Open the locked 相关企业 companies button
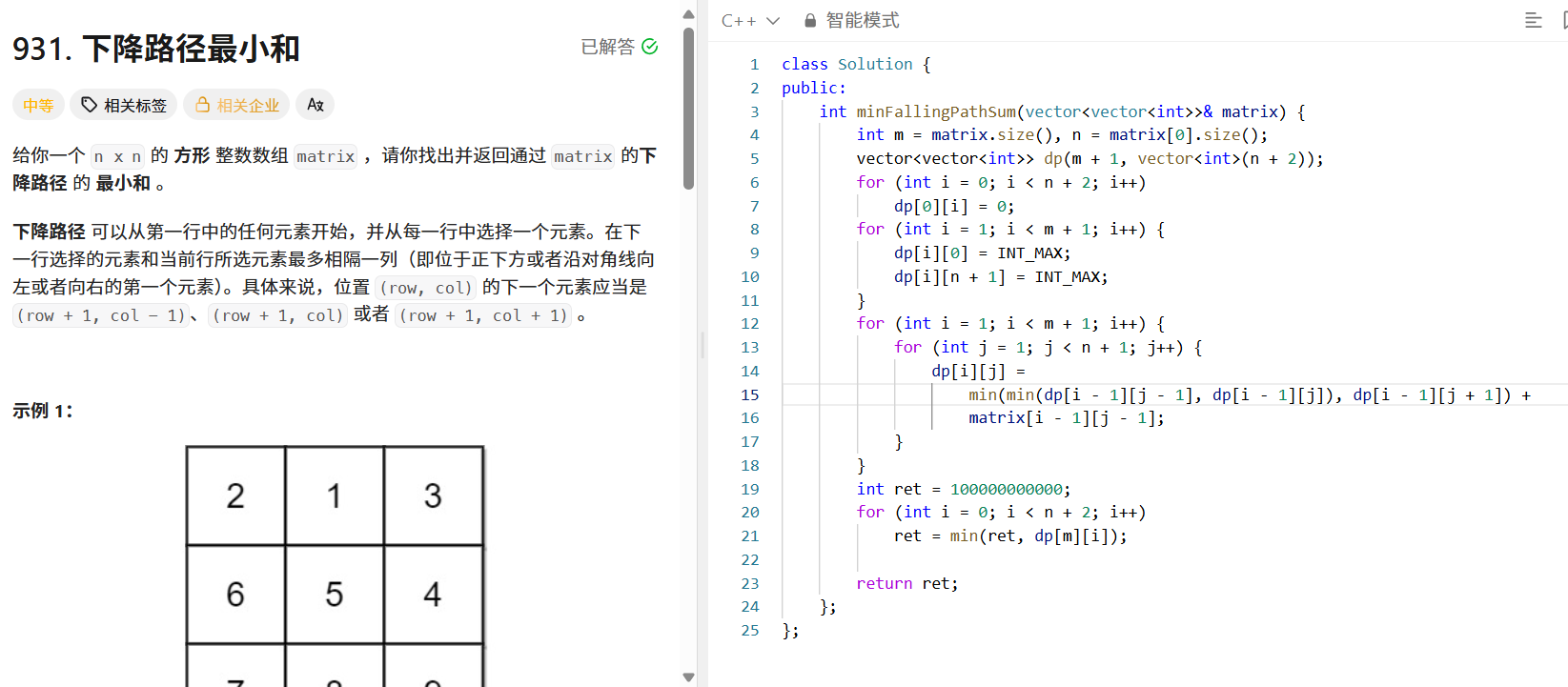The width and height of the screenshot is (1568, 687). coord(237,105)
